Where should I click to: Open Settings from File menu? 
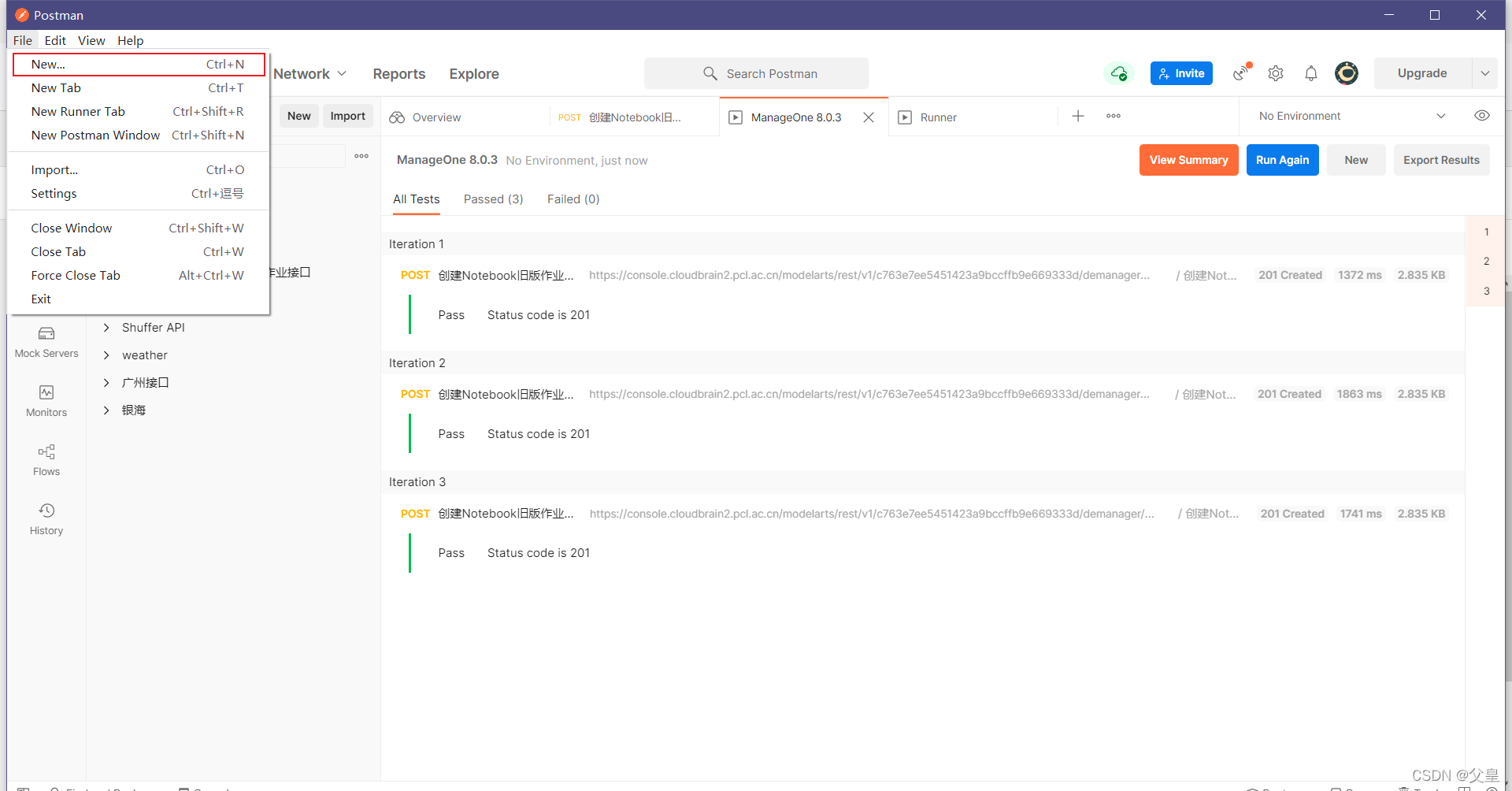pyautogui.click(x=139, y=194)
